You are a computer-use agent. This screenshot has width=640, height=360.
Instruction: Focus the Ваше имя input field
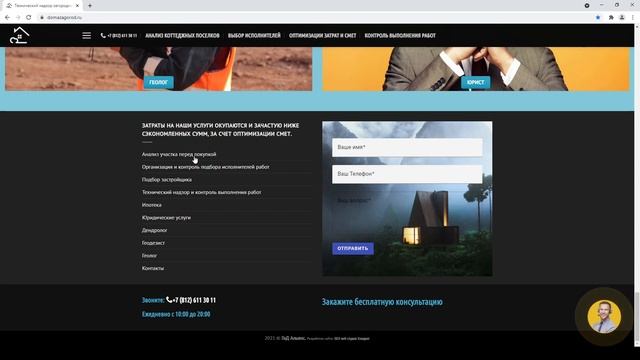point(407,147)
